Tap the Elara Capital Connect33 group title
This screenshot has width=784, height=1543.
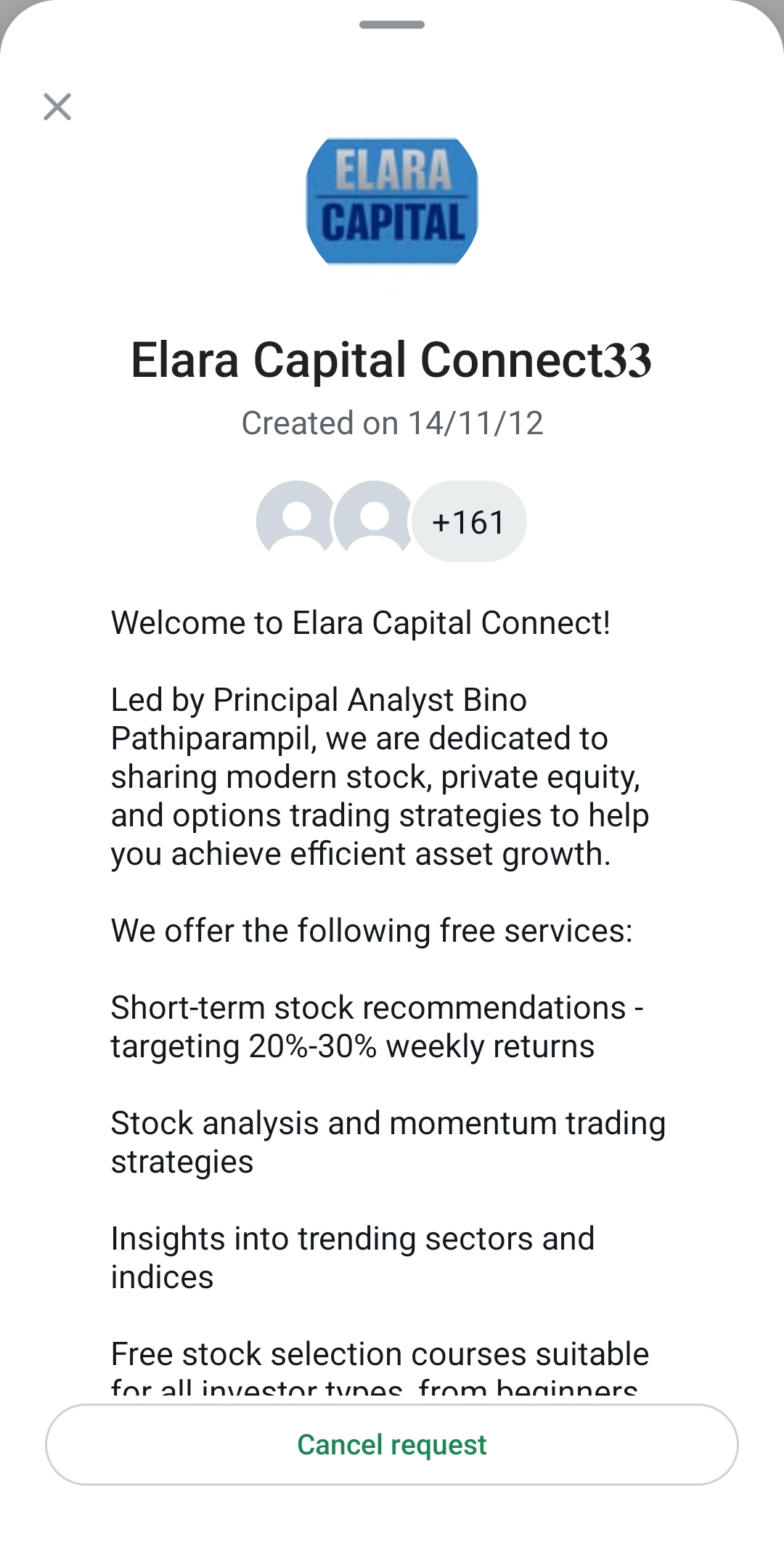[391, 360]
